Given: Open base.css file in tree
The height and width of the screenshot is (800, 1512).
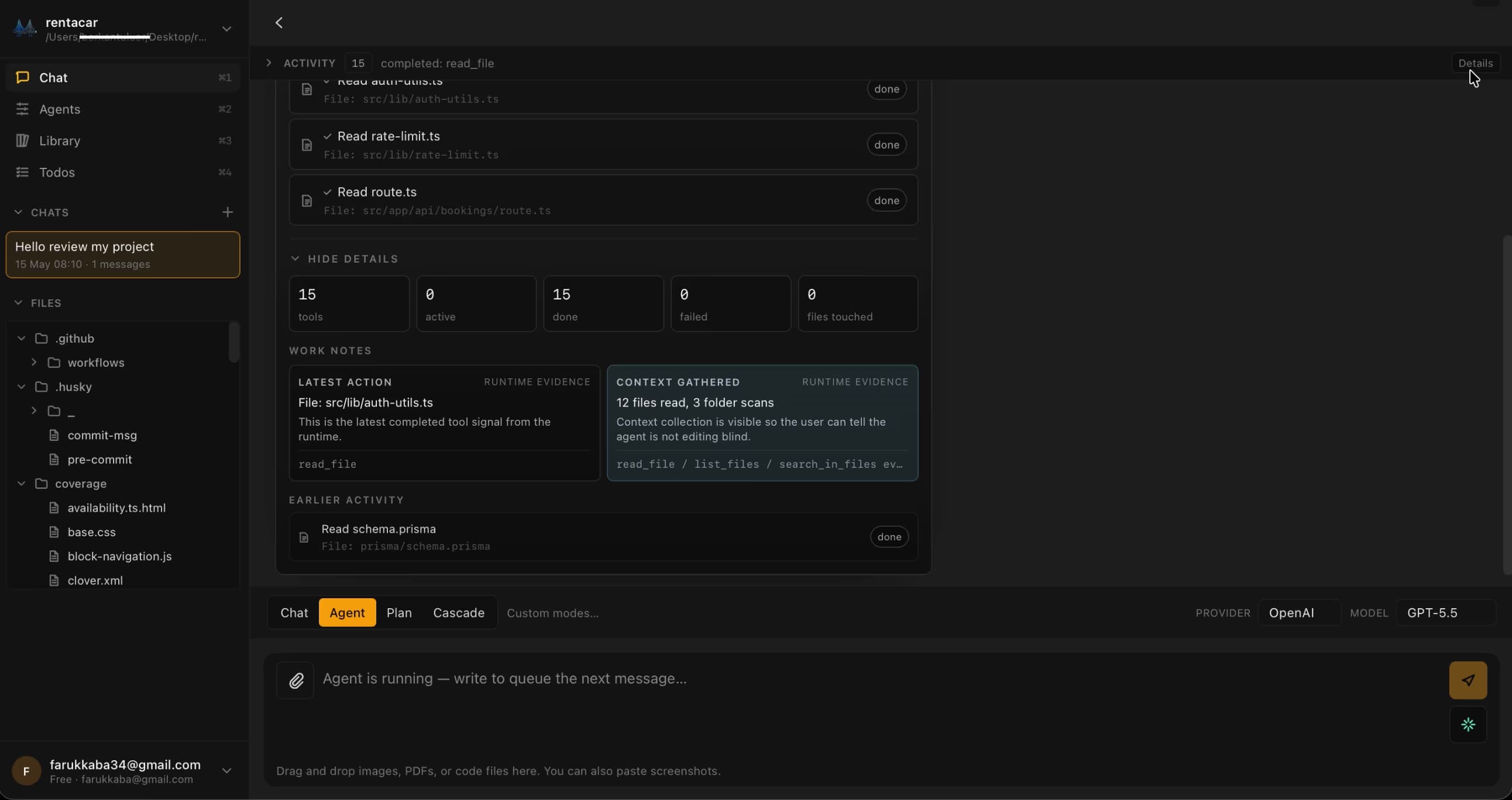Looking at the screenshot, I should [x=91, y=532].
